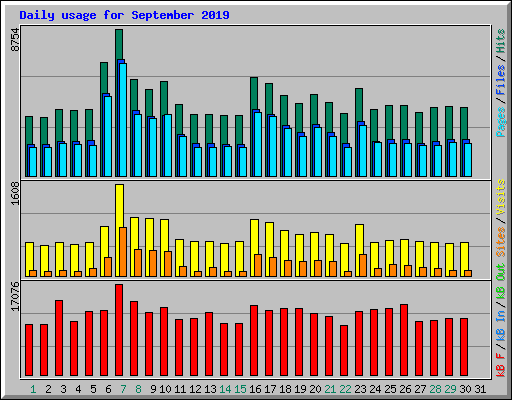The height and width of the screenshot is (400, 512).
Task: Click the cyan pages bar for day 30
Action: click(468, 160)
